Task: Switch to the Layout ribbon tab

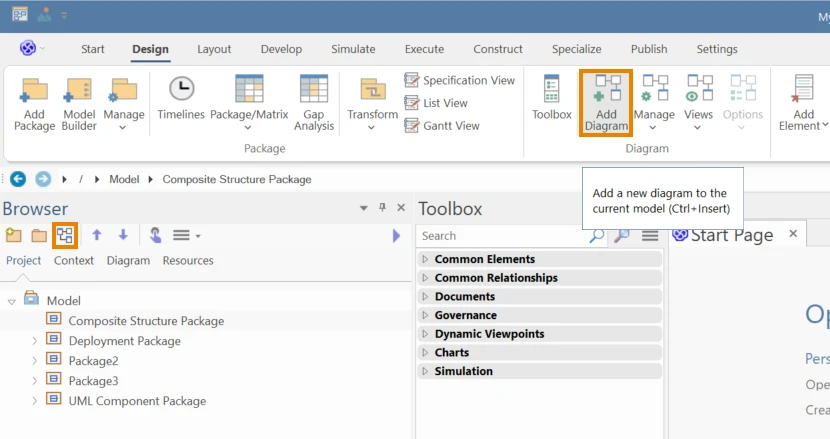Action: pyautogui.click(x=214, y=49)
